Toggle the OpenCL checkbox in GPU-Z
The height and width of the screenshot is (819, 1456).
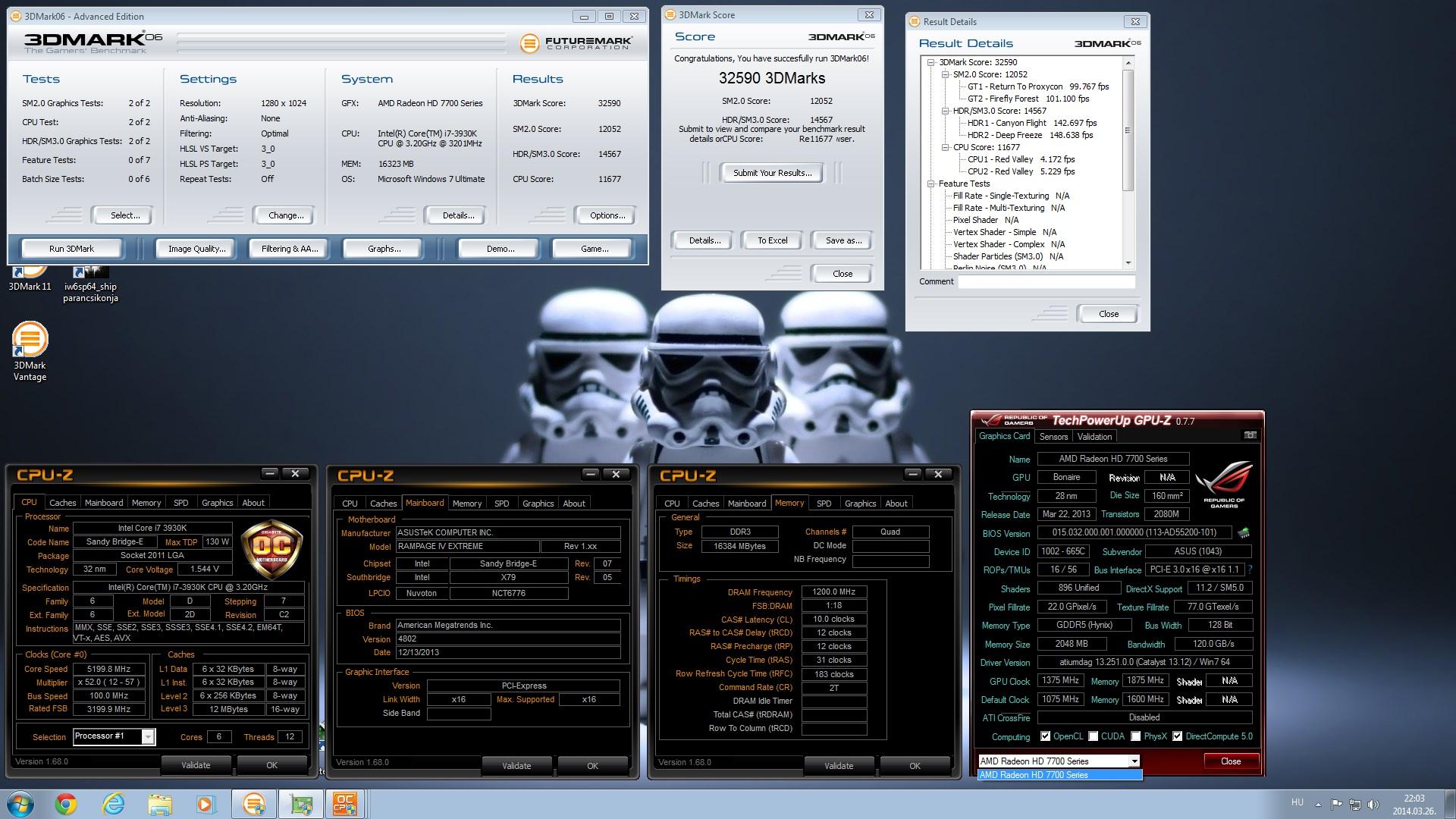click(x=1046, y=736)
